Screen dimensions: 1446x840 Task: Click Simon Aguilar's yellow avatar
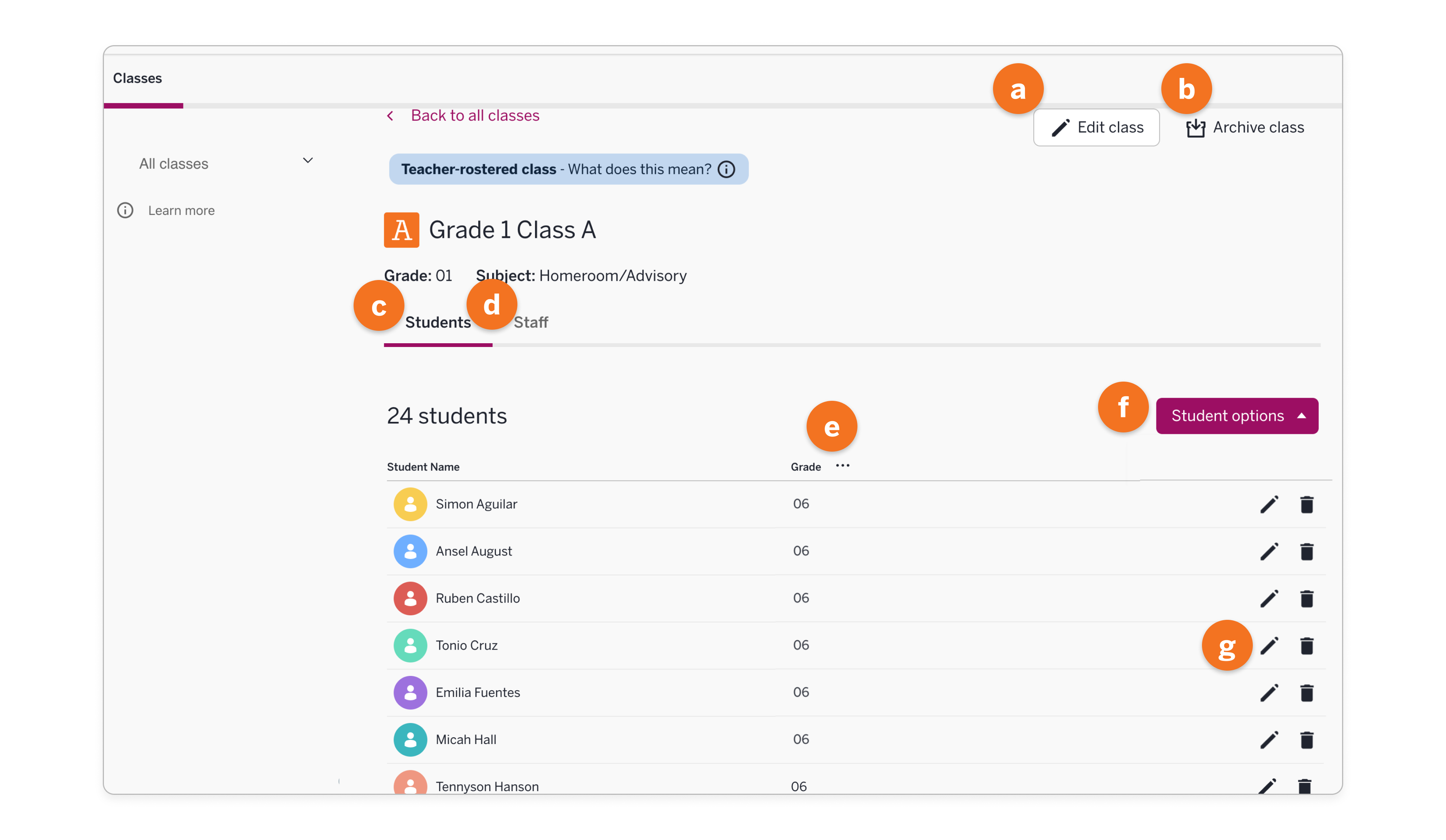tap(410, 504)
